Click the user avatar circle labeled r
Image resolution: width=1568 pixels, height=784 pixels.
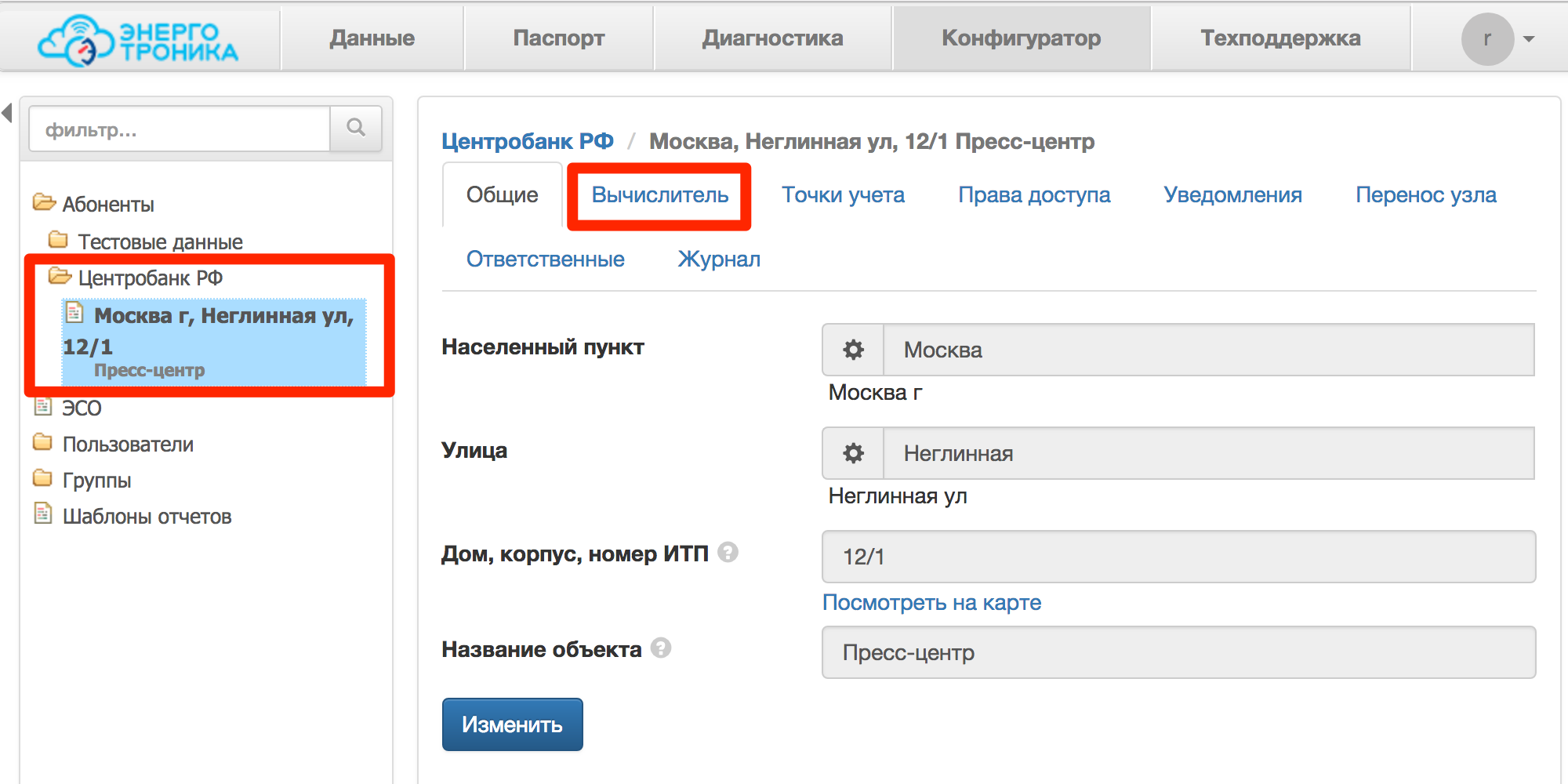(x=1487, y=39)
